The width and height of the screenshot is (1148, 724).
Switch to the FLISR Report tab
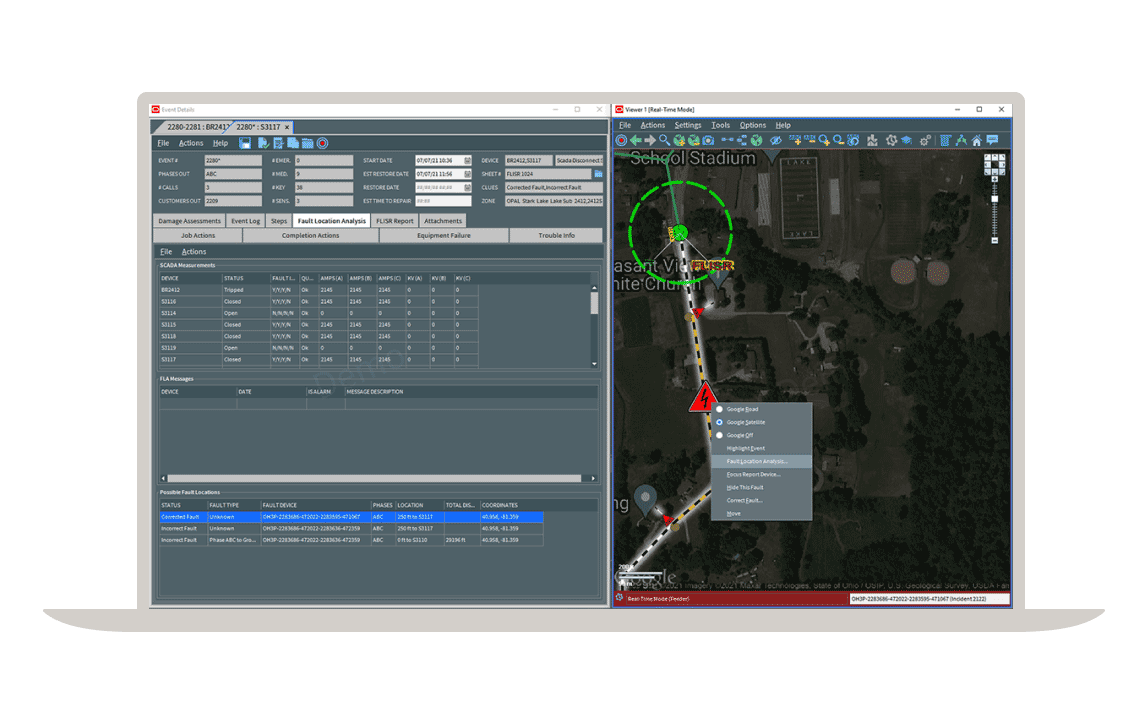[x=395, y=221]
